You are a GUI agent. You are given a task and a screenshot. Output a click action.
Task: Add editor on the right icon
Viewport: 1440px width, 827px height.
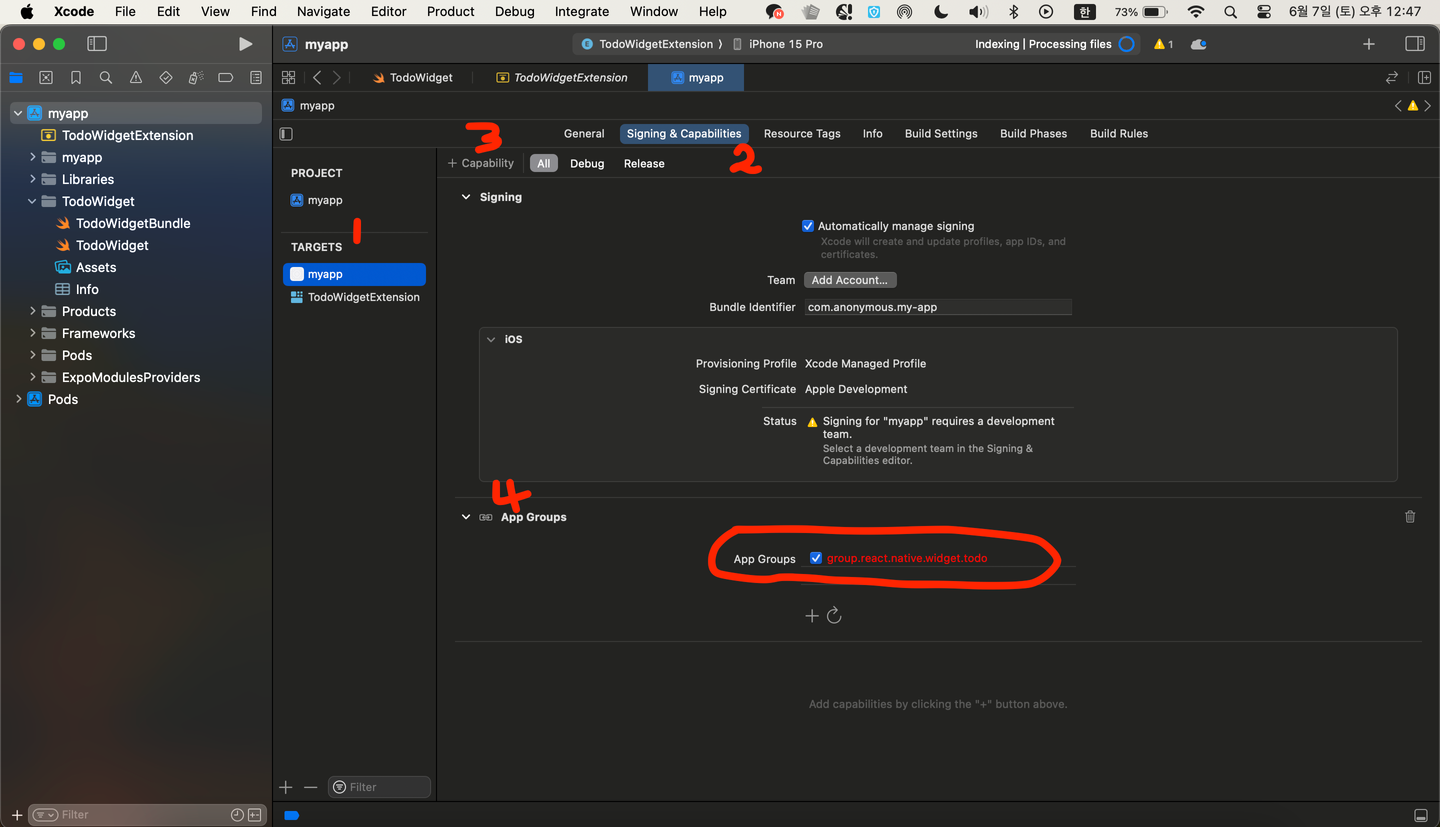click(x=1424, y=77)
